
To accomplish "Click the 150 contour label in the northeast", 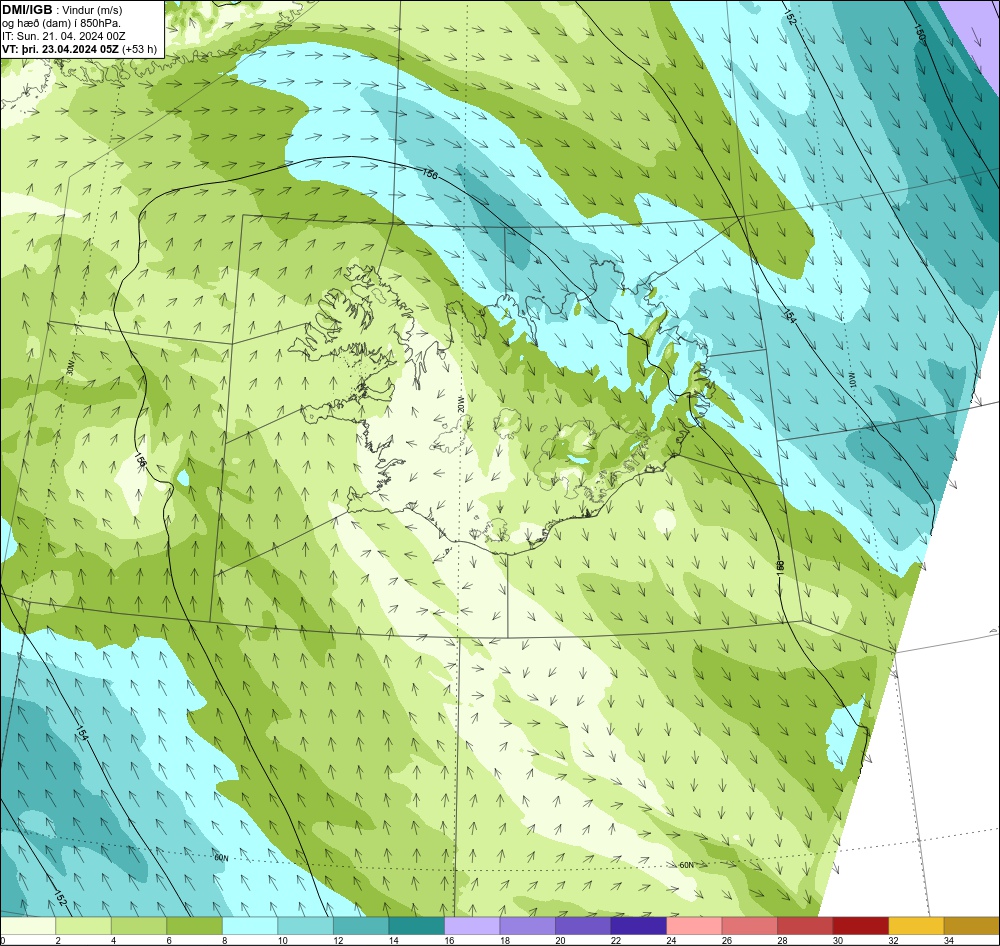I will point(919,33).
